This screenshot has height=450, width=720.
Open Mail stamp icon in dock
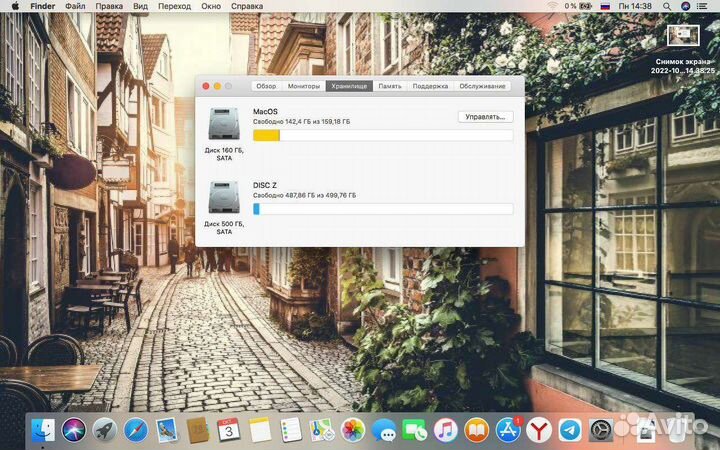pyautogui.click(x=167, y=430)
